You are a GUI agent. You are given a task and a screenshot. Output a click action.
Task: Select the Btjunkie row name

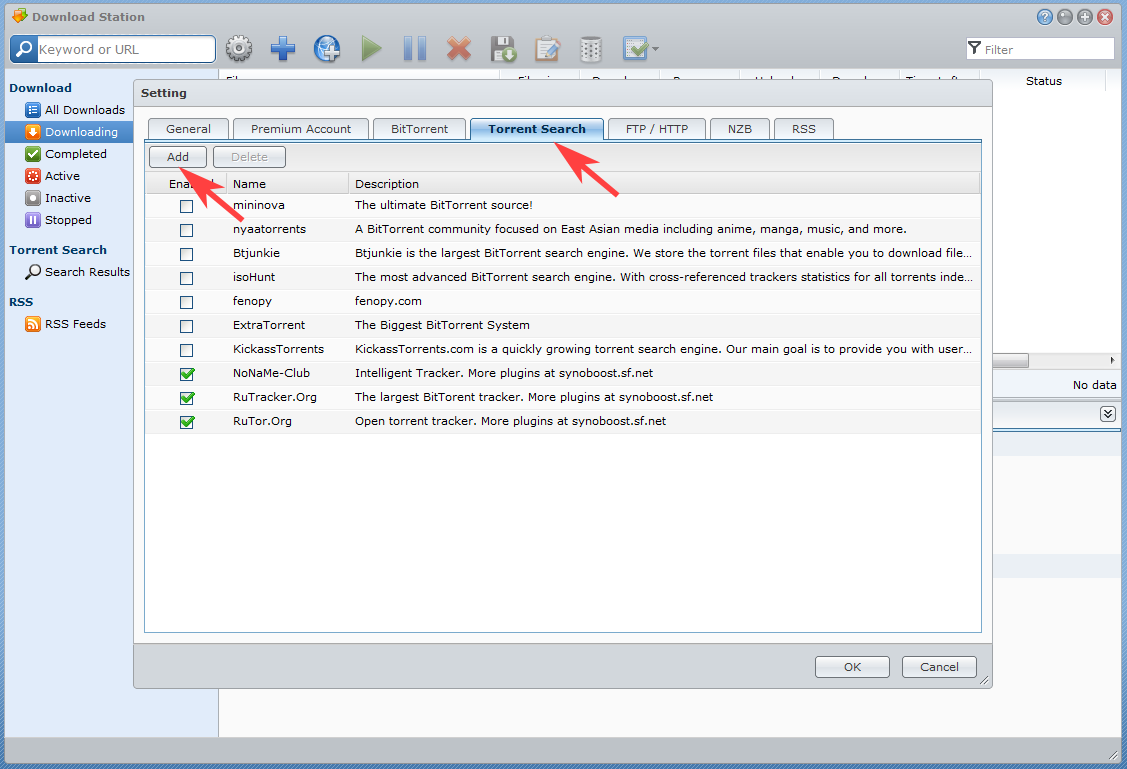coord(257,253)
